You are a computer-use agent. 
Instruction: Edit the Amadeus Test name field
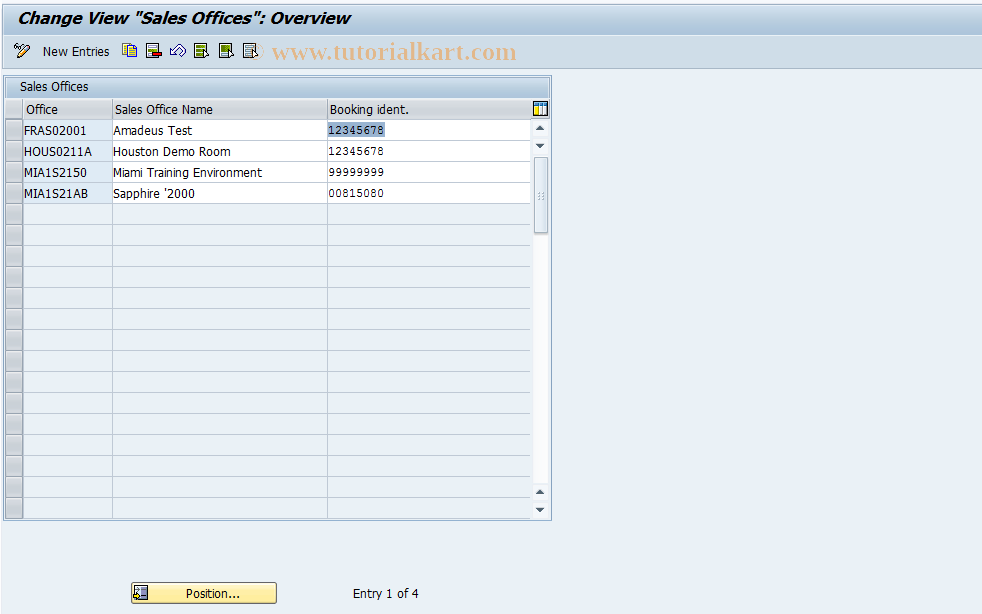[x=220, y=130]
